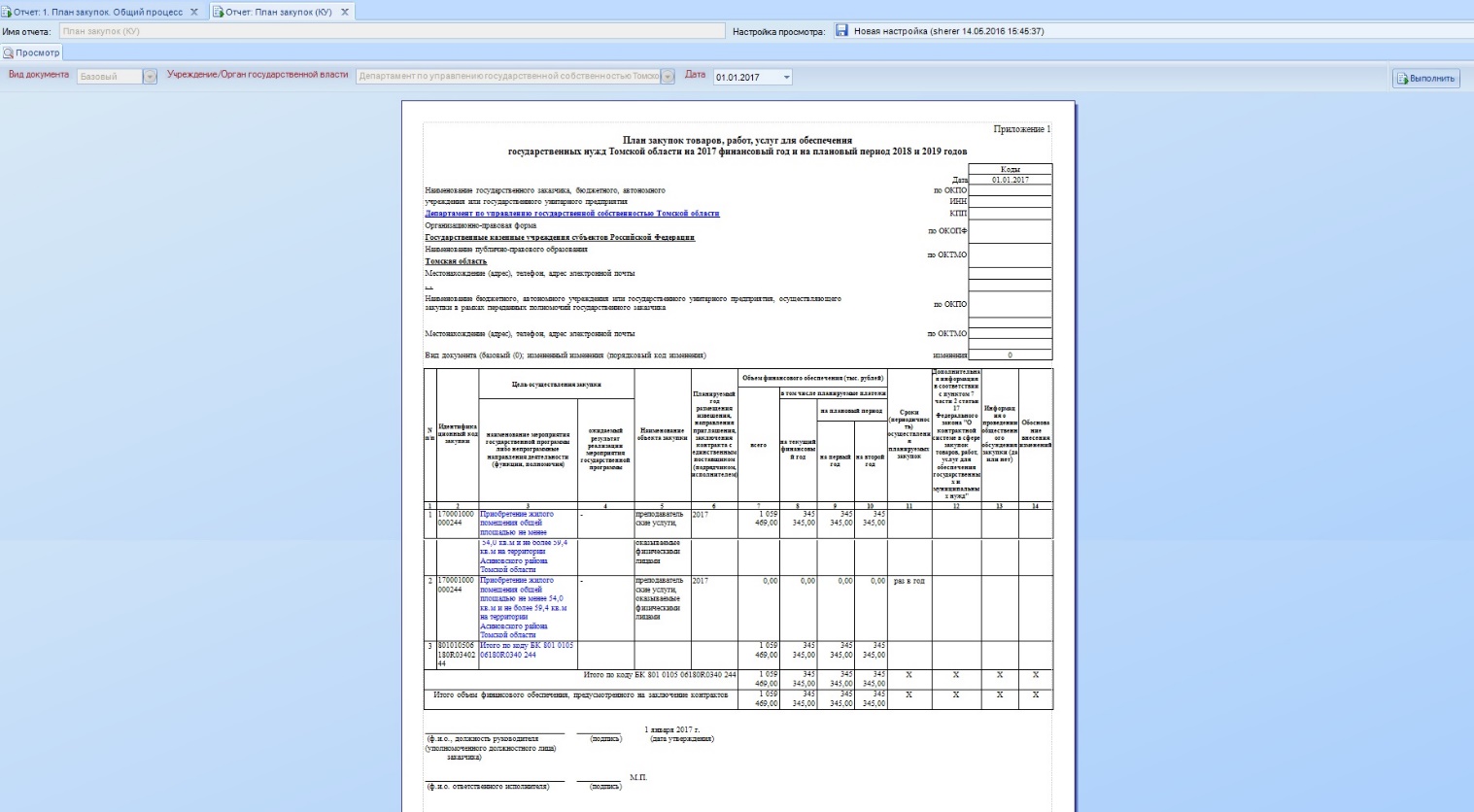Click the save icon next to Новая настройка
Screen dimensions: 1474x812
(x=841, y=31)
